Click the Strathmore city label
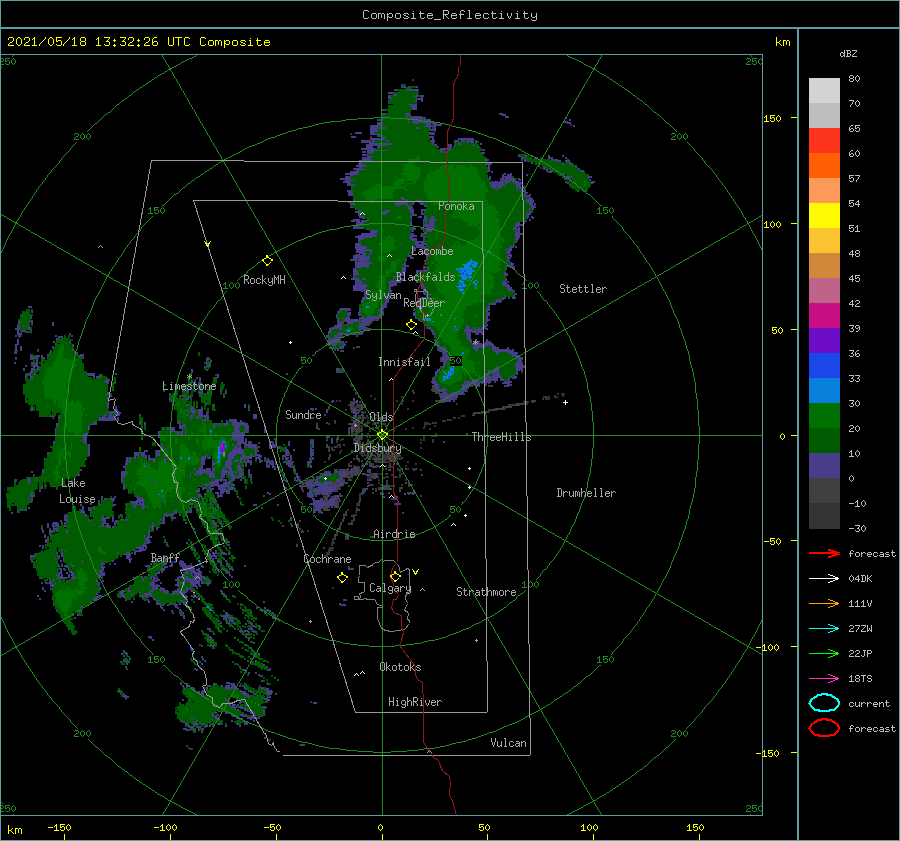 (486, 592)
